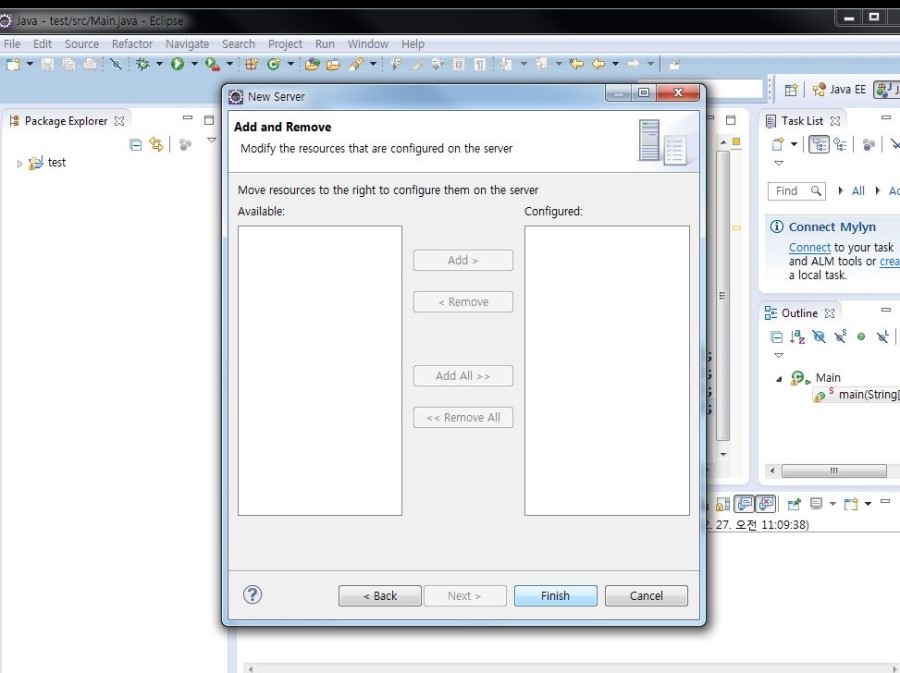Click the Skip All Breakpoints icon
This screenshot has width=900, height=673.
coord(116,64)
